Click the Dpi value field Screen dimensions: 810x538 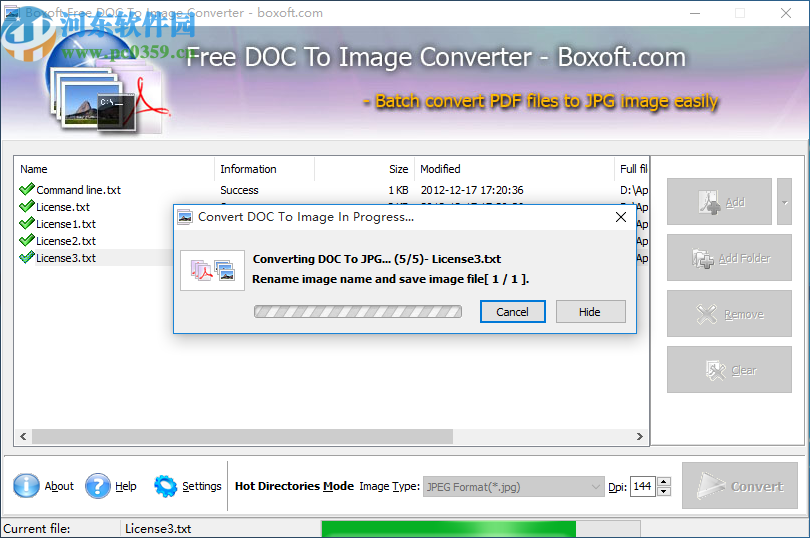(x=643, y=486)
